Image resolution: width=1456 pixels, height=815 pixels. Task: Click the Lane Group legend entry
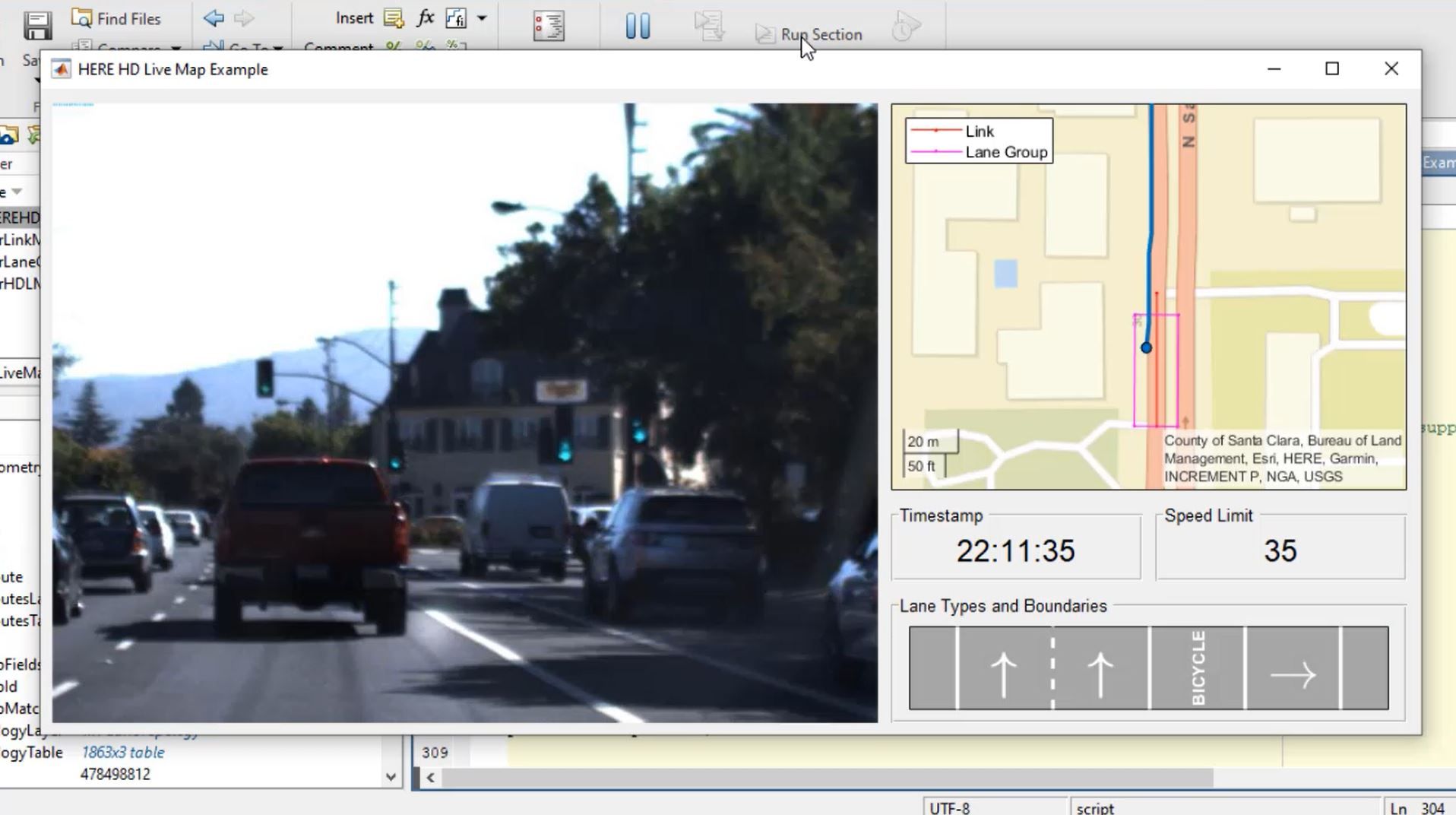[x=1005, y=152]
